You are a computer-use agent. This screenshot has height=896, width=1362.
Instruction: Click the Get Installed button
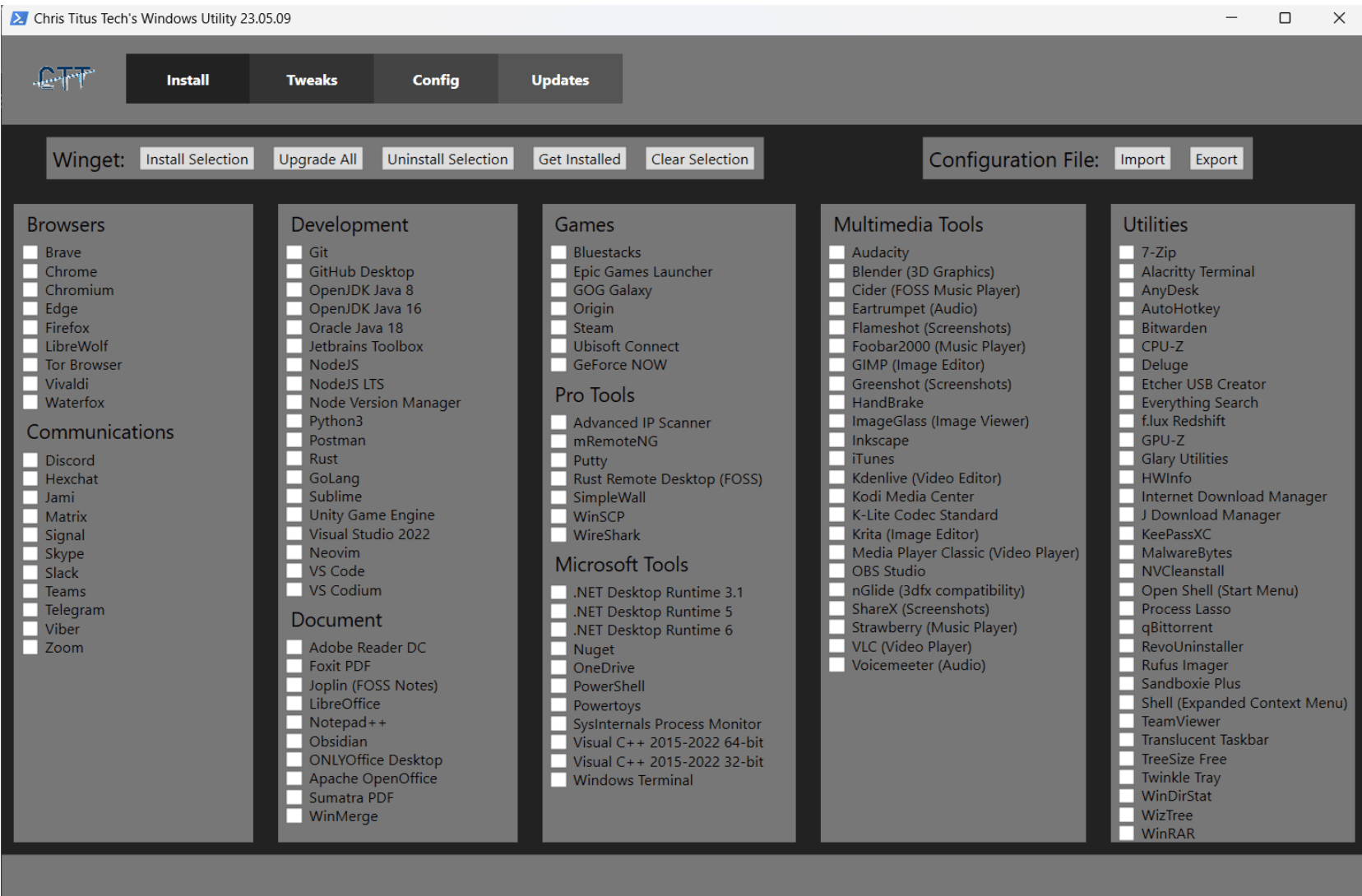(x=580, y=159)
